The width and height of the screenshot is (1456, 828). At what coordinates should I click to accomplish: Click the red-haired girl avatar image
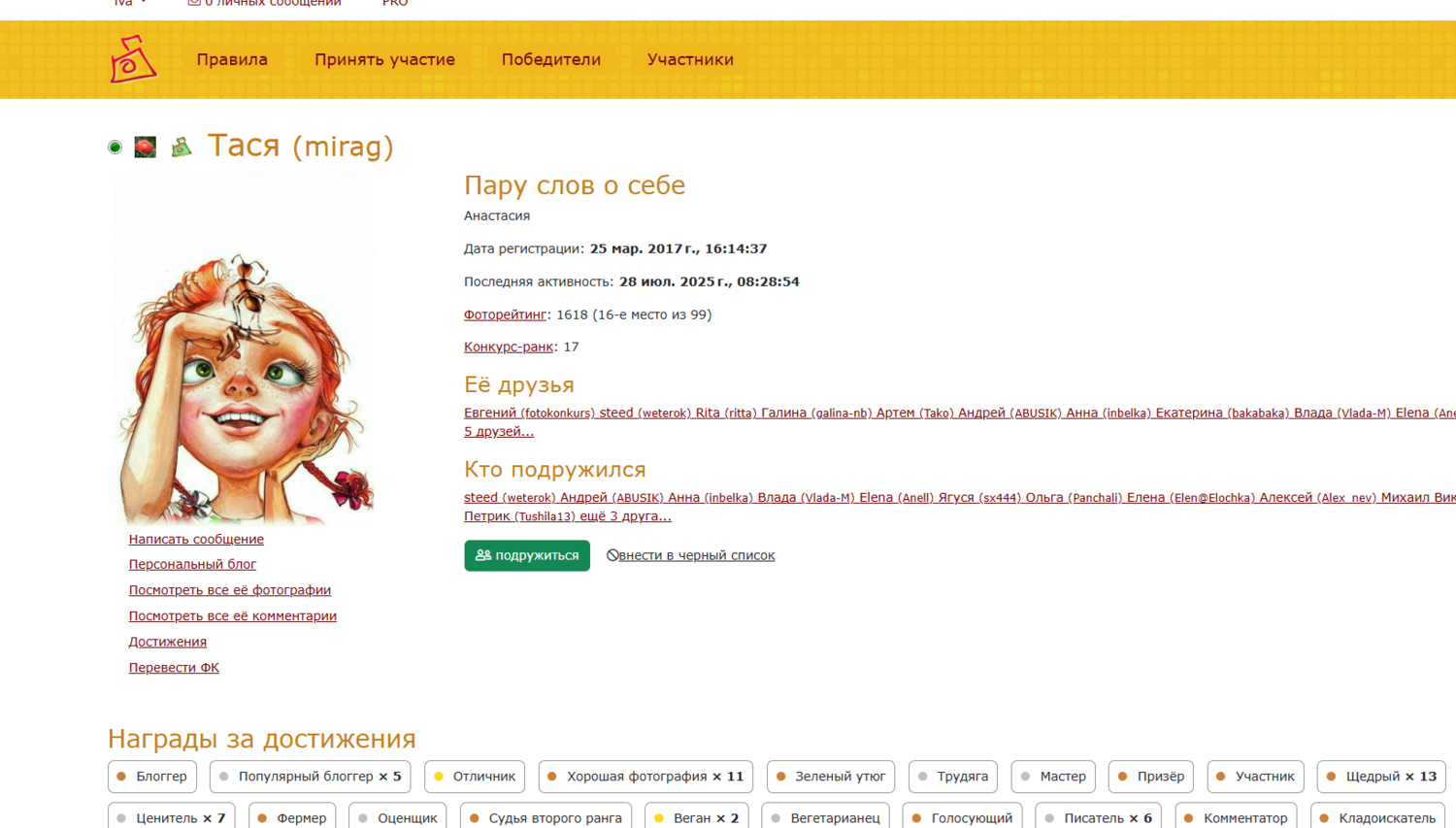click(x=244, y=354)
